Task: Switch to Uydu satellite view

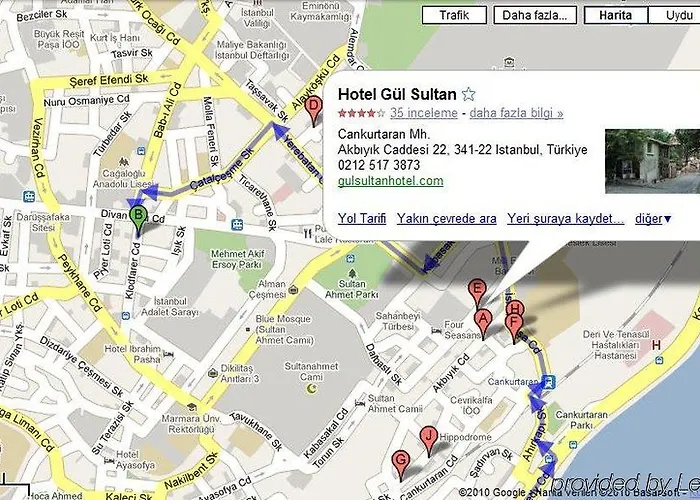Action: tap(676, 15)
